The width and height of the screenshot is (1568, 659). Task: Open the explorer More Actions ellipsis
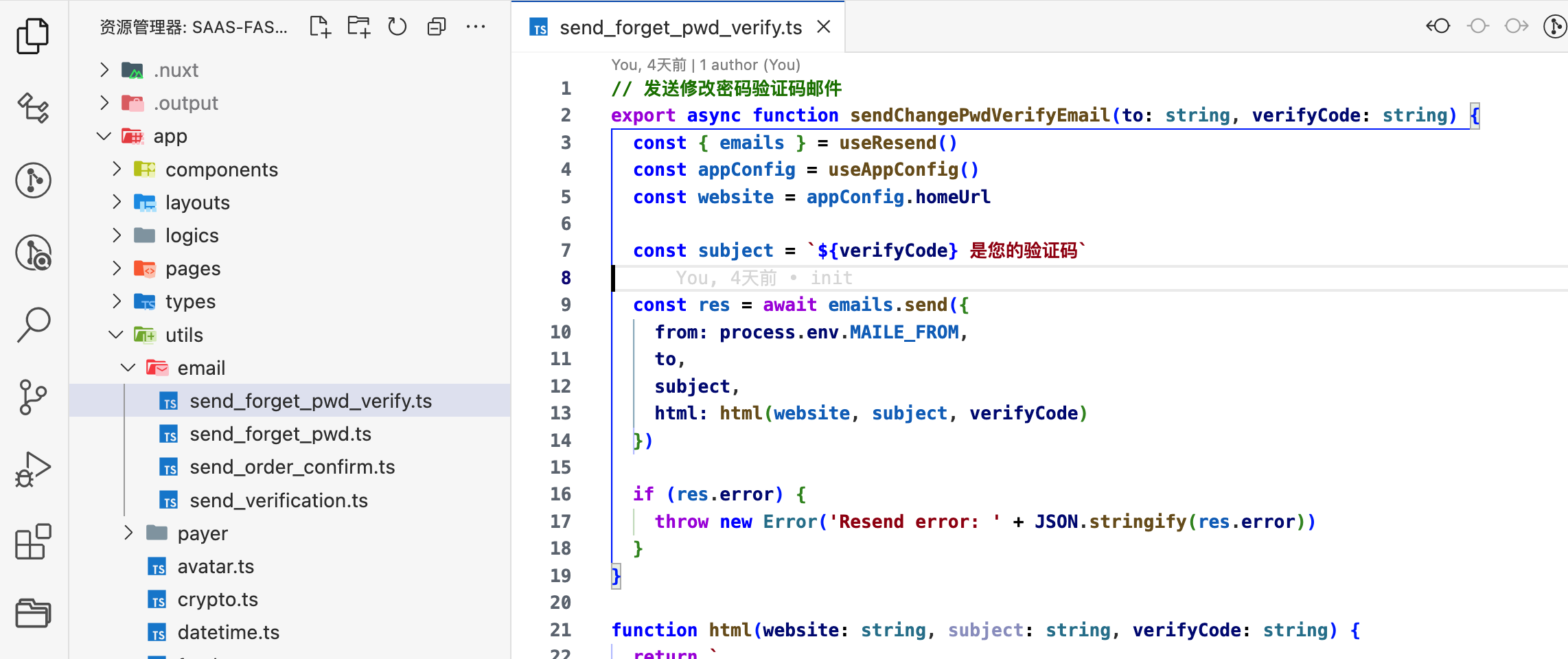tap(476, 27)
